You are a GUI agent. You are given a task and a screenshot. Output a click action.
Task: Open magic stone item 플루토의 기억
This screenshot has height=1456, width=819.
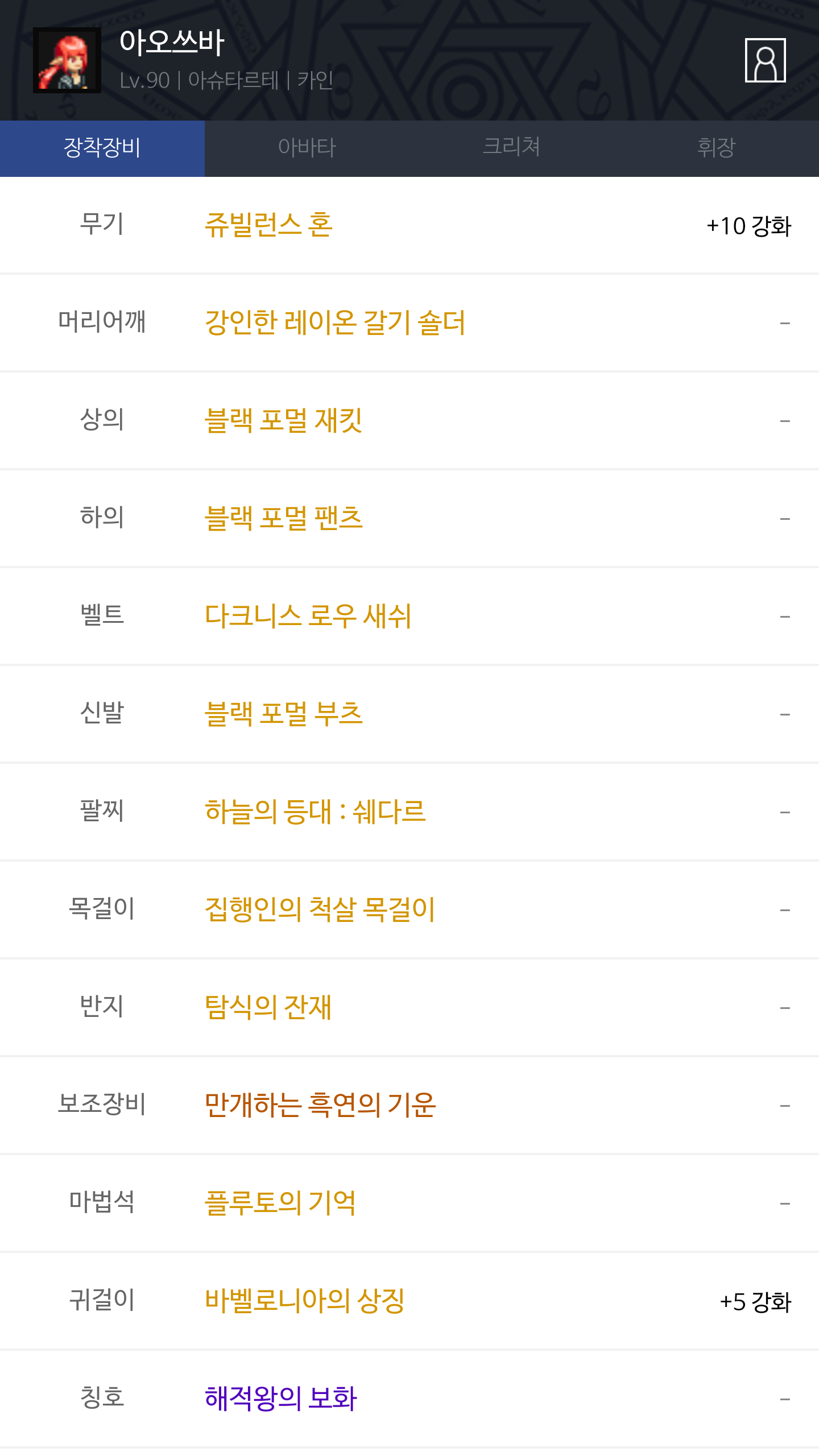click(x=280, y=1203)
